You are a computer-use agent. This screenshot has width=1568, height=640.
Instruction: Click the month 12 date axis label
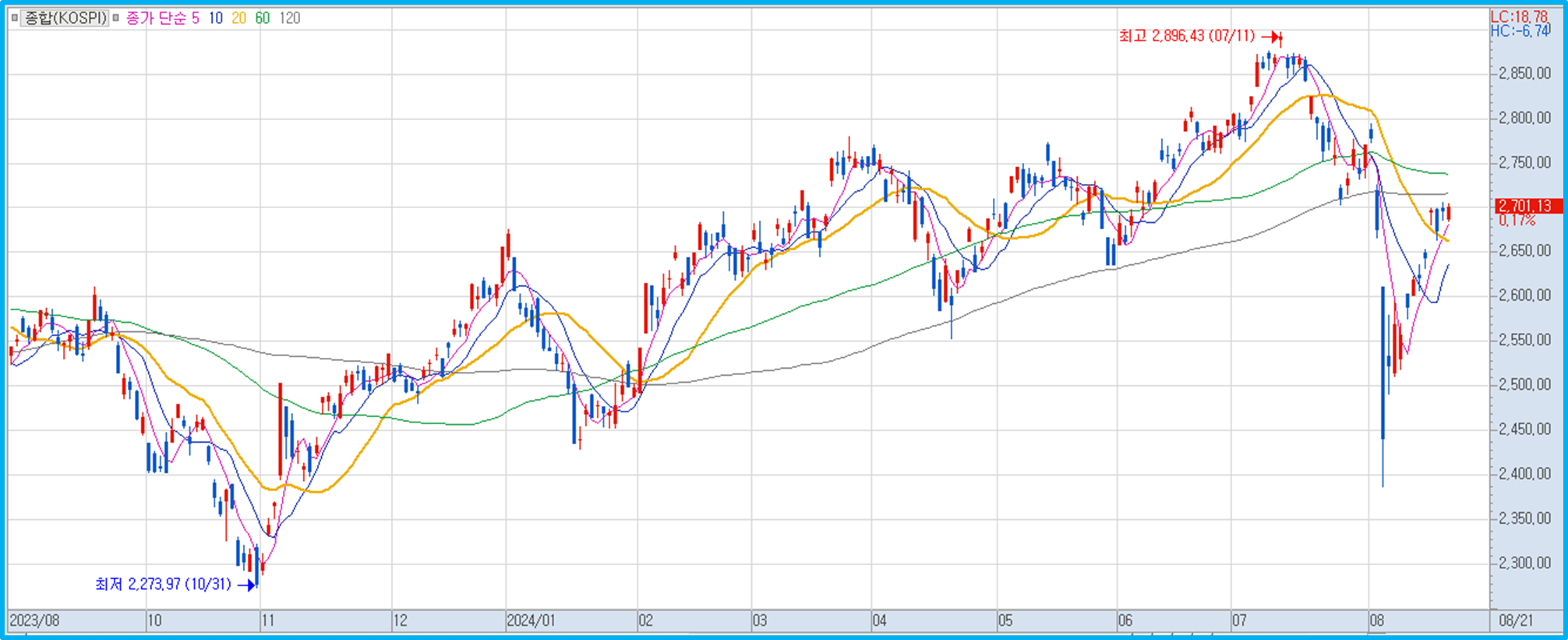(400, 621)
